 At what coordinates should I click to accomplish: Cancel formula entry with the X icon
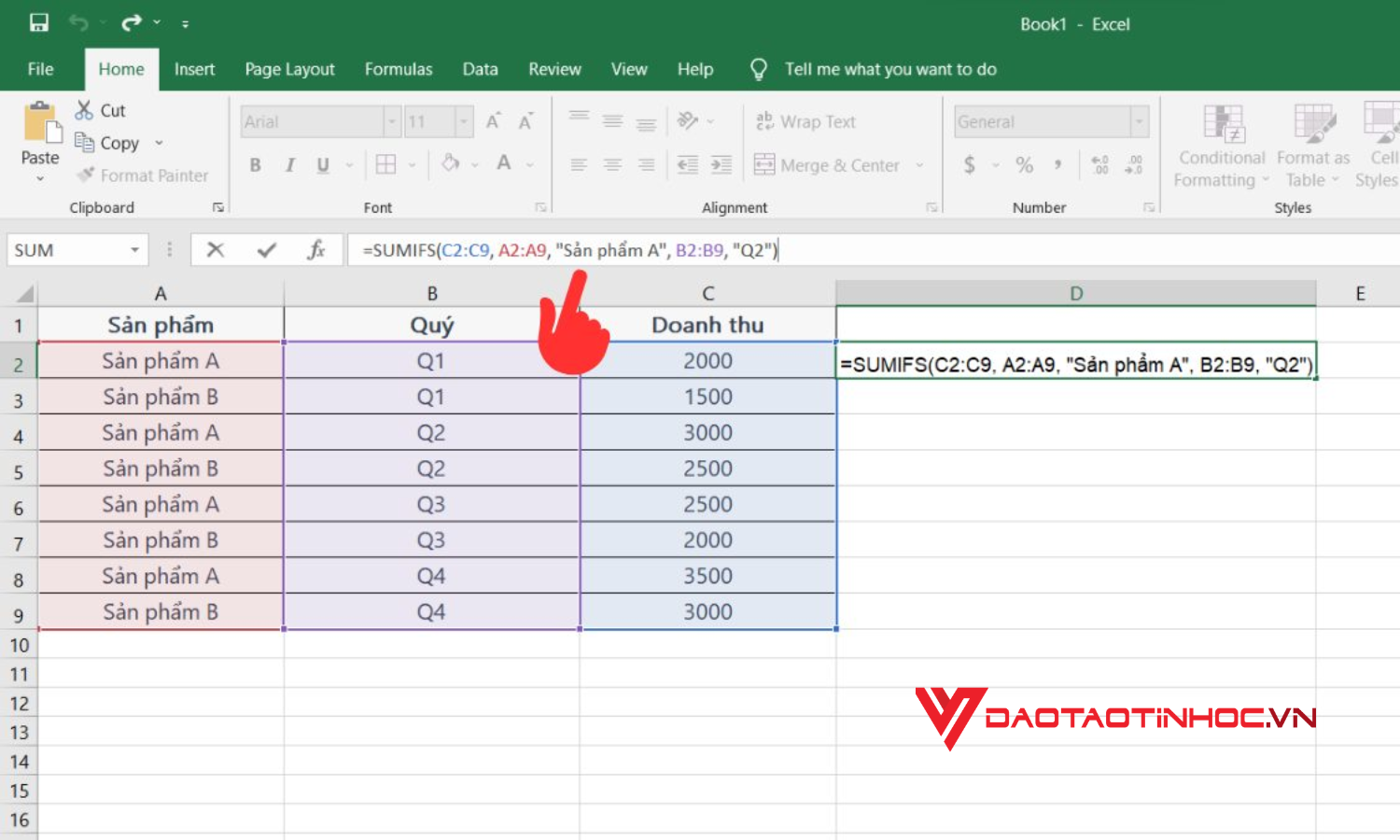pyautogui.click(x=215, y=249)
